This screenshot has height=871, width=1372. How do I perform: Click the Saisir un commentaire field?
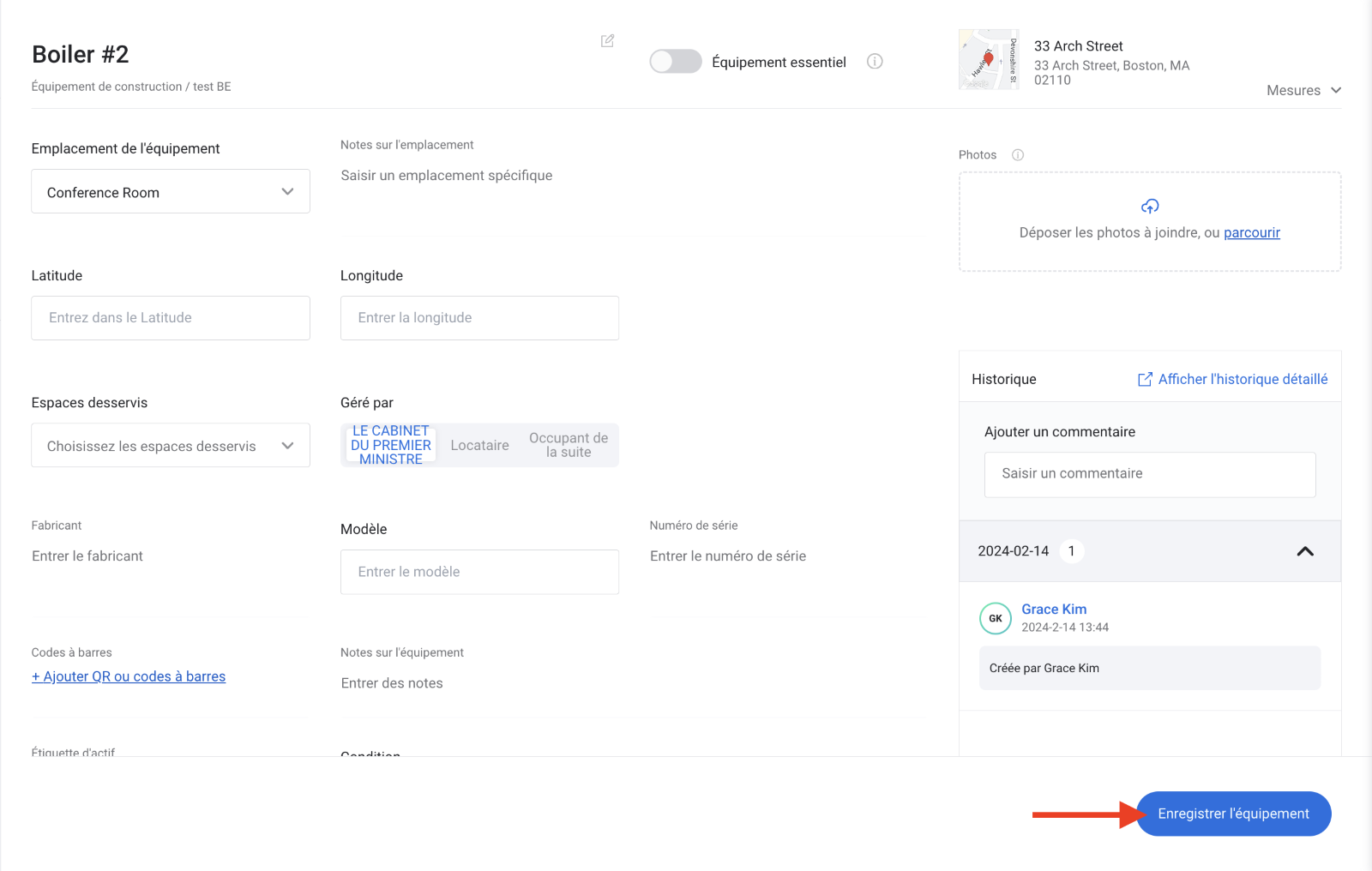coord(1149,474)
